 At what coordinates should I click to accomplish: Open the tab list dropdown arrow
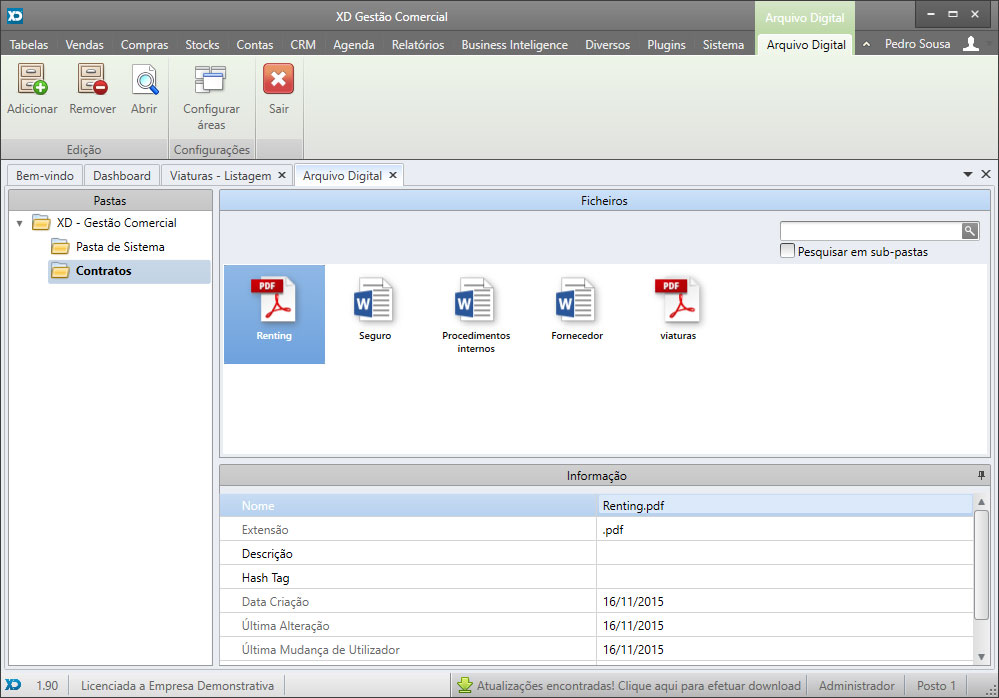click(x=968, y=174)
